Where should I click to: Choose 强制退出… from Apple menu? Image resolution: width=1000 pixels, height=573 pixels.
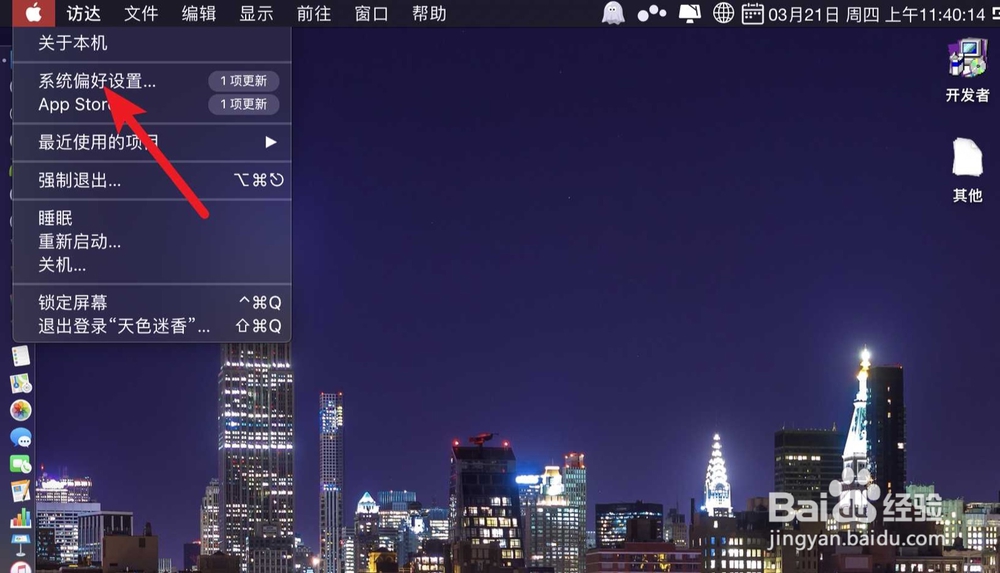click(x=152, y=181)
